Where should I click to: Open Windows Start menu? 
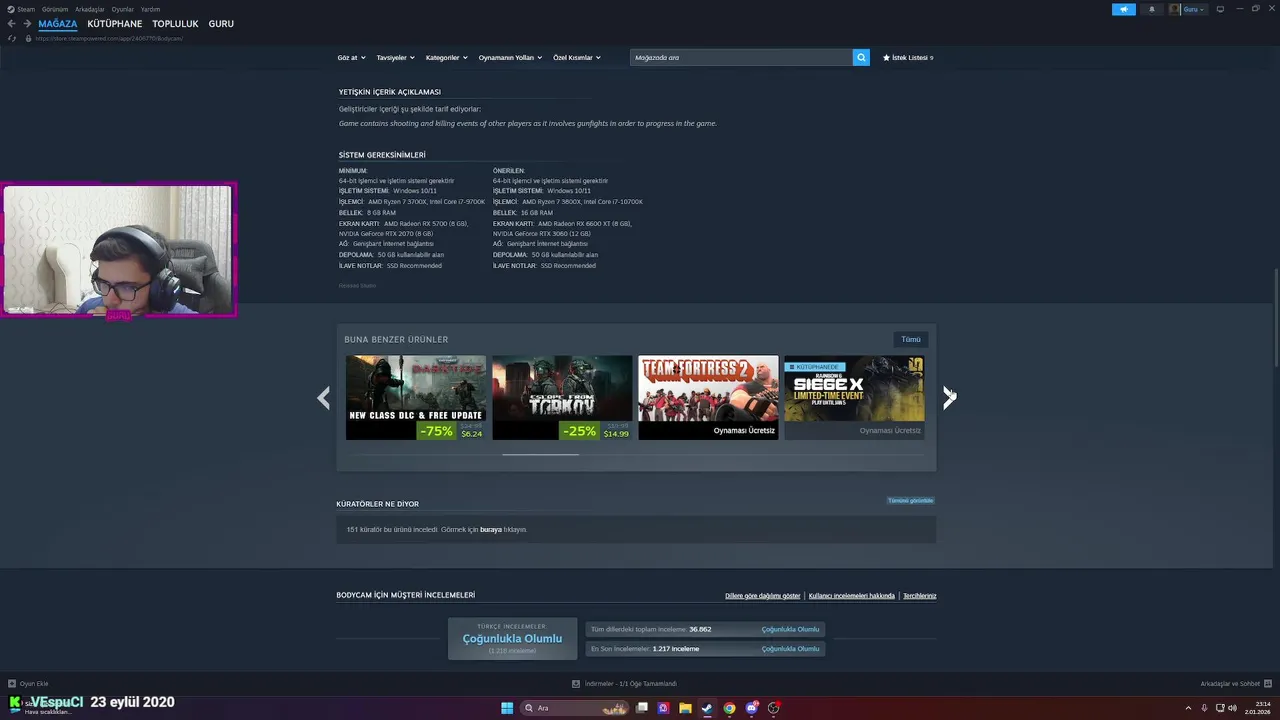point(507,708)
